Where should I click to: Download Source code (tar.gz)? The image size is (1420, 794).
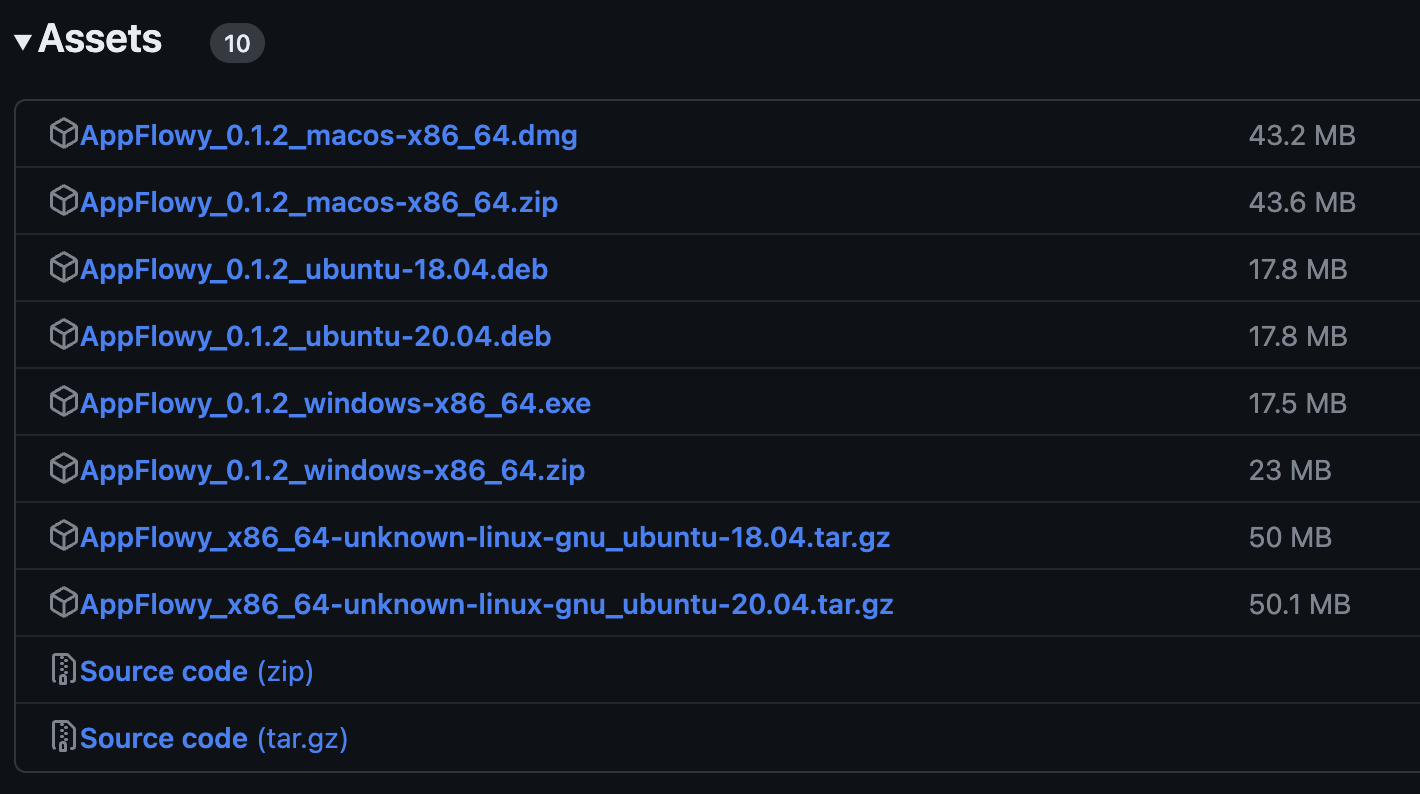point(213,738)
